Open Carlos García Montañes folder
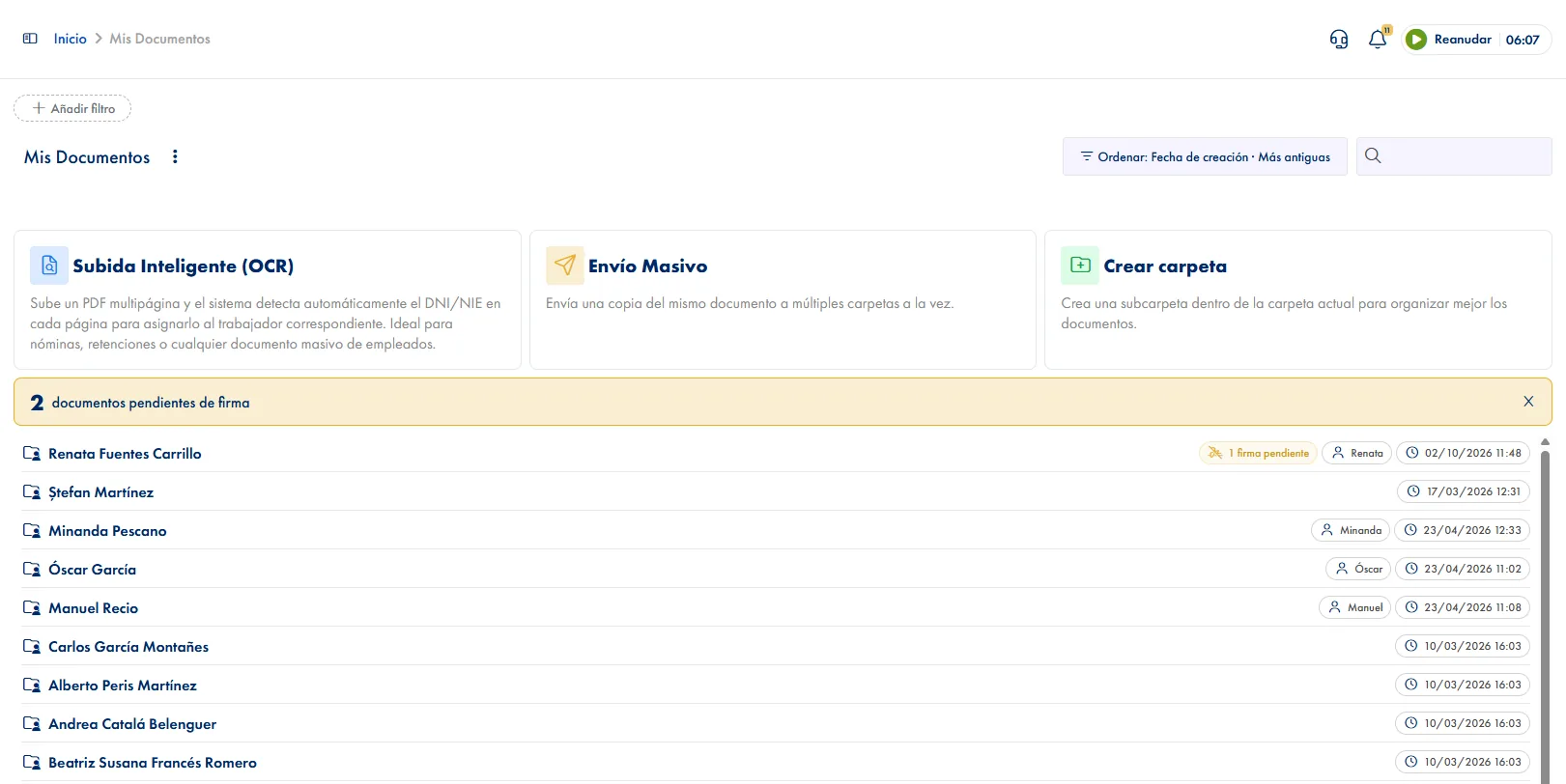Screen dimensions: 1566x784 point(128,647)
